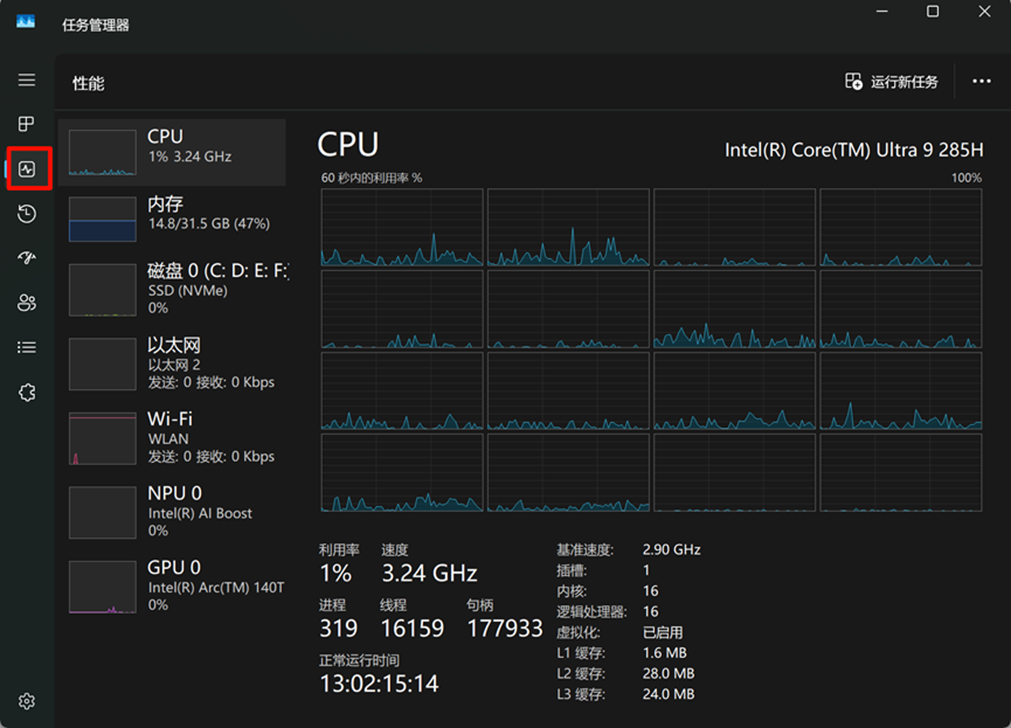Click the Run new task button
The height and width of the screenshot is (728, 1011).
pyautogui.click(x=892, y=82)
